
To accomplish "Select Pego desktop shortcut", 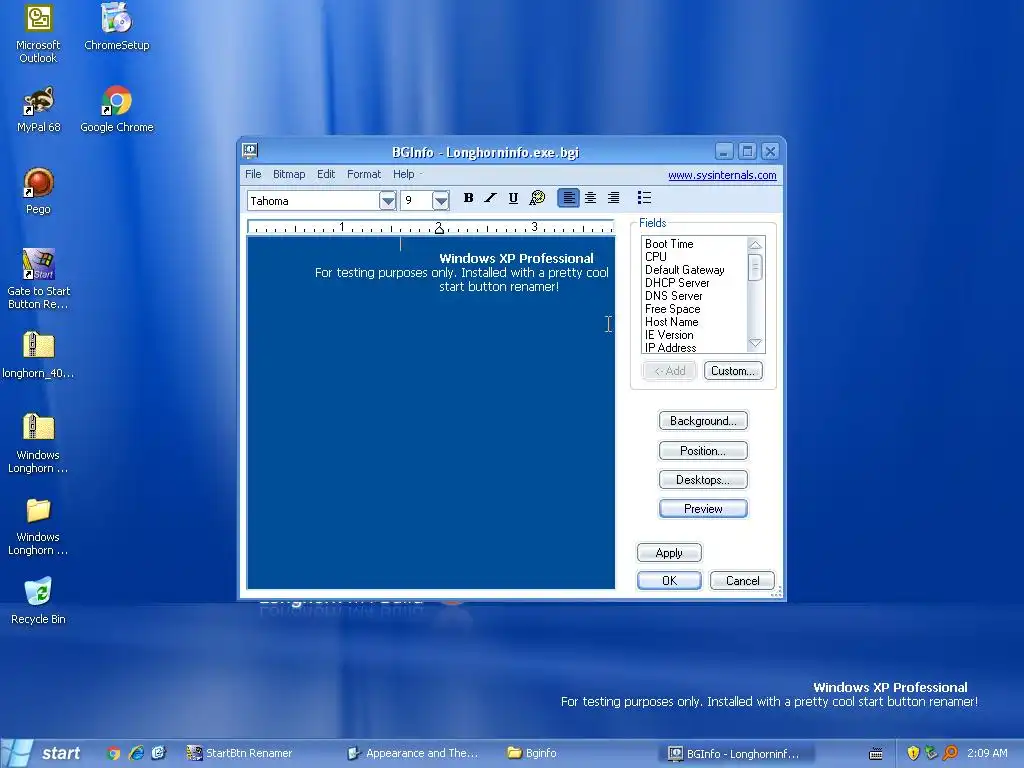I will [x=38, y=191].
